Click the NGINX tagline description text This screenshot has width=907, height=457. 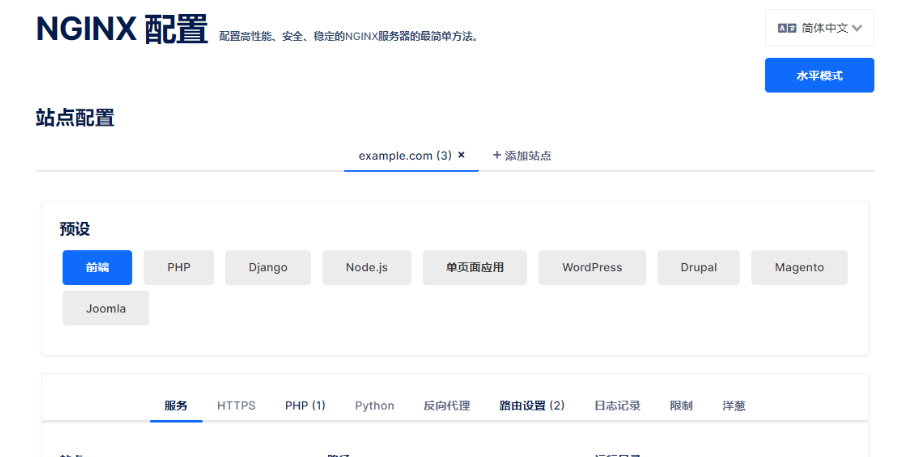point(349,36)
